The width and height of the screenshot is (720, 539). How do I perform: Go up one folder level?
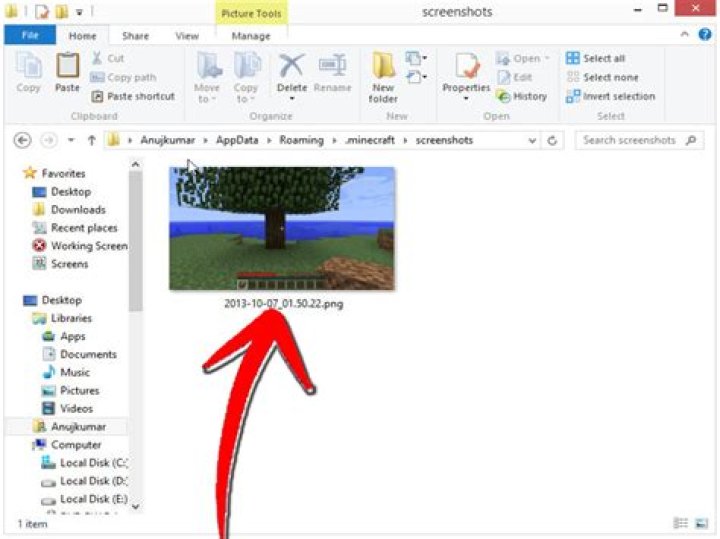[x=91, y=140]
